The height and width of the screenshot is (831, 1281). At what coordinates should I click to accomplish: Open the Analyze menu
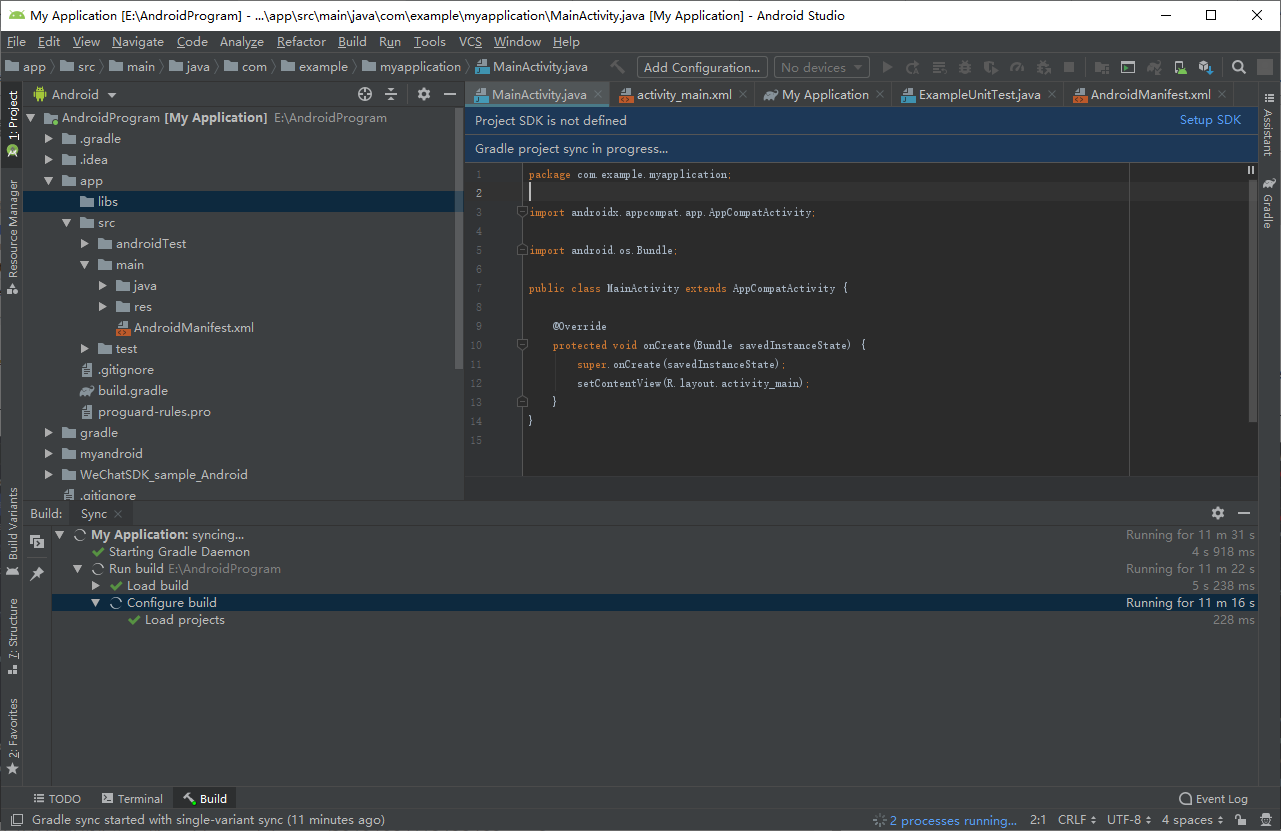point(242,41)
